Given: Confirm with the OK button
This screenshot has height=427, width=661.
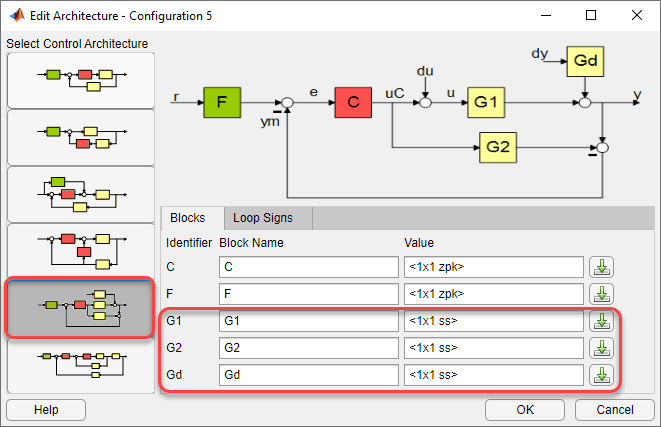Looking at the screenshot, I should point(525,410).
